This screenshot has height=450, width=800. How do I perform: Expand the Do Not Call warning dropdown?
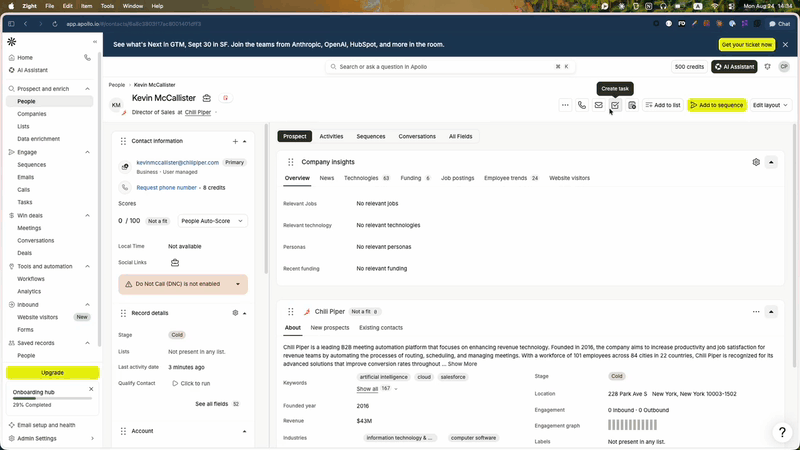click(x=238, y=284)
